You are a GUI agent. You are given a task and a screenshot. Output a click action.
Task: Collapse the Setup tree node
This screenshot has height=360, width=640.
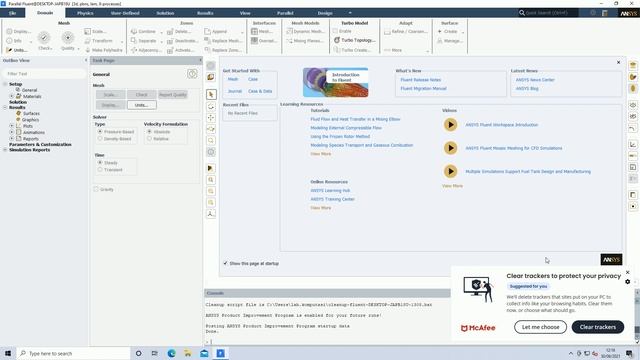(5, 84)
